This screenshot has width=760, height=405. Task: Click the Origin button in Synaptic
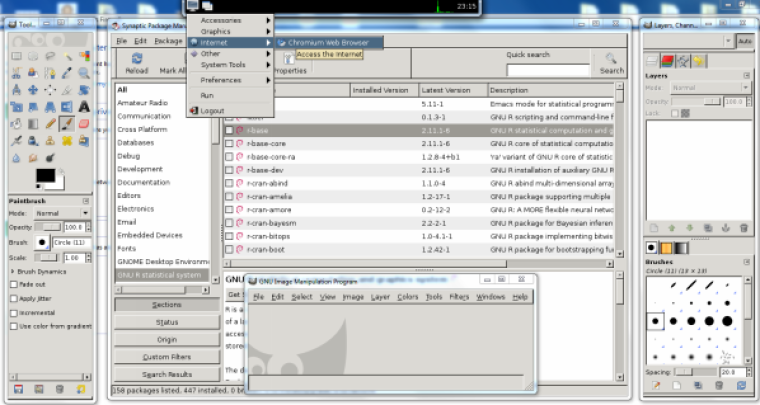[167, 340]
